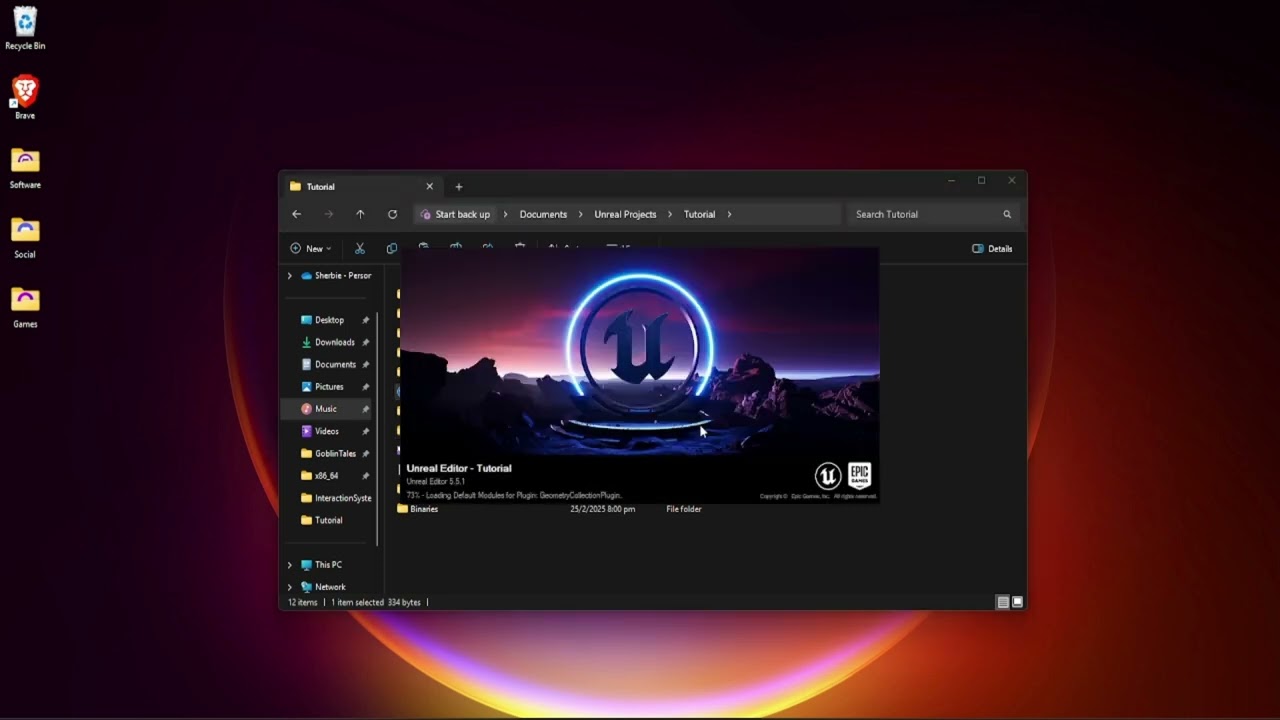Viewport: 1280px width, 720px height.
Task: Select the Tutorial window tab
Action: coord(361,187)
